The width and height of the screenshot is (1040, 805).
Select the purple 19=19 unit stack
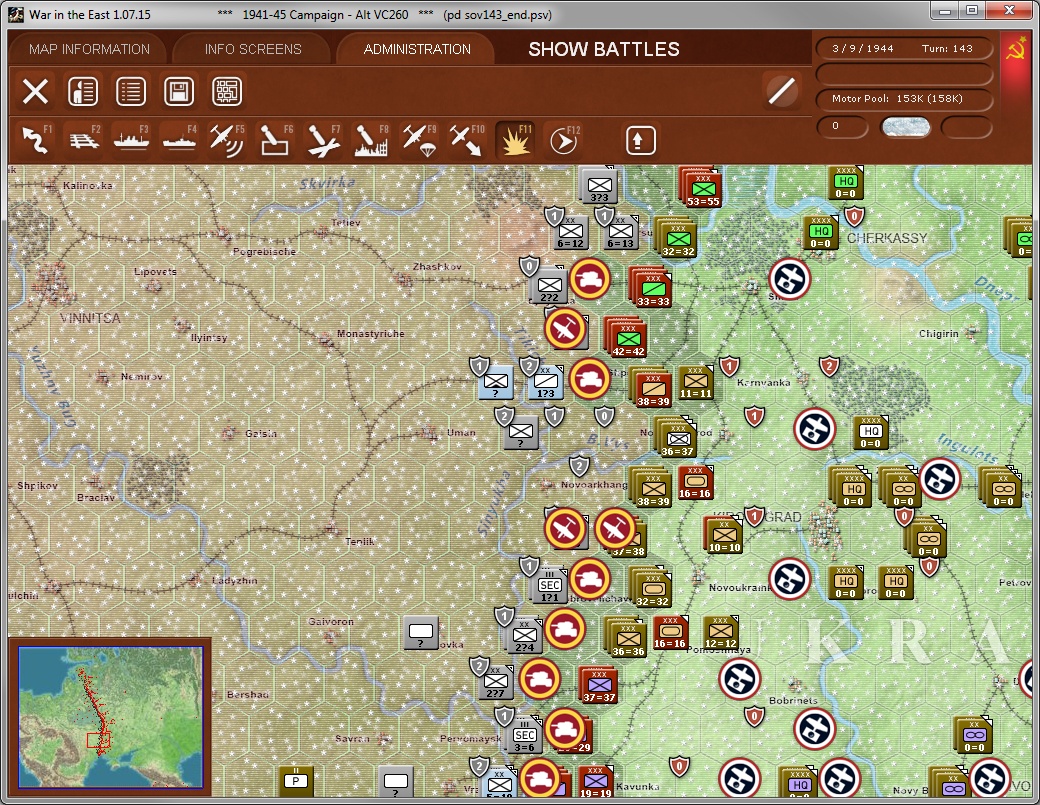[x=595, y=782]
